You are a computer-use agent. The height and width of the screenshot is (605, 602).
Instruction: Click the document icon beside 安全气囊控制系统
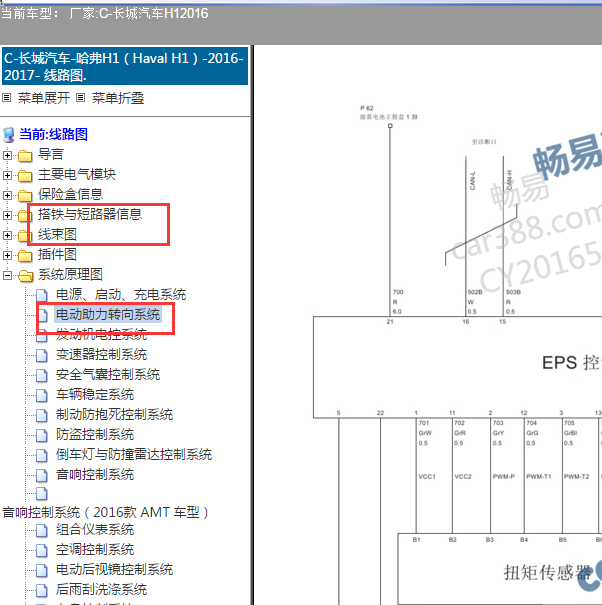[x=42, y=375]
